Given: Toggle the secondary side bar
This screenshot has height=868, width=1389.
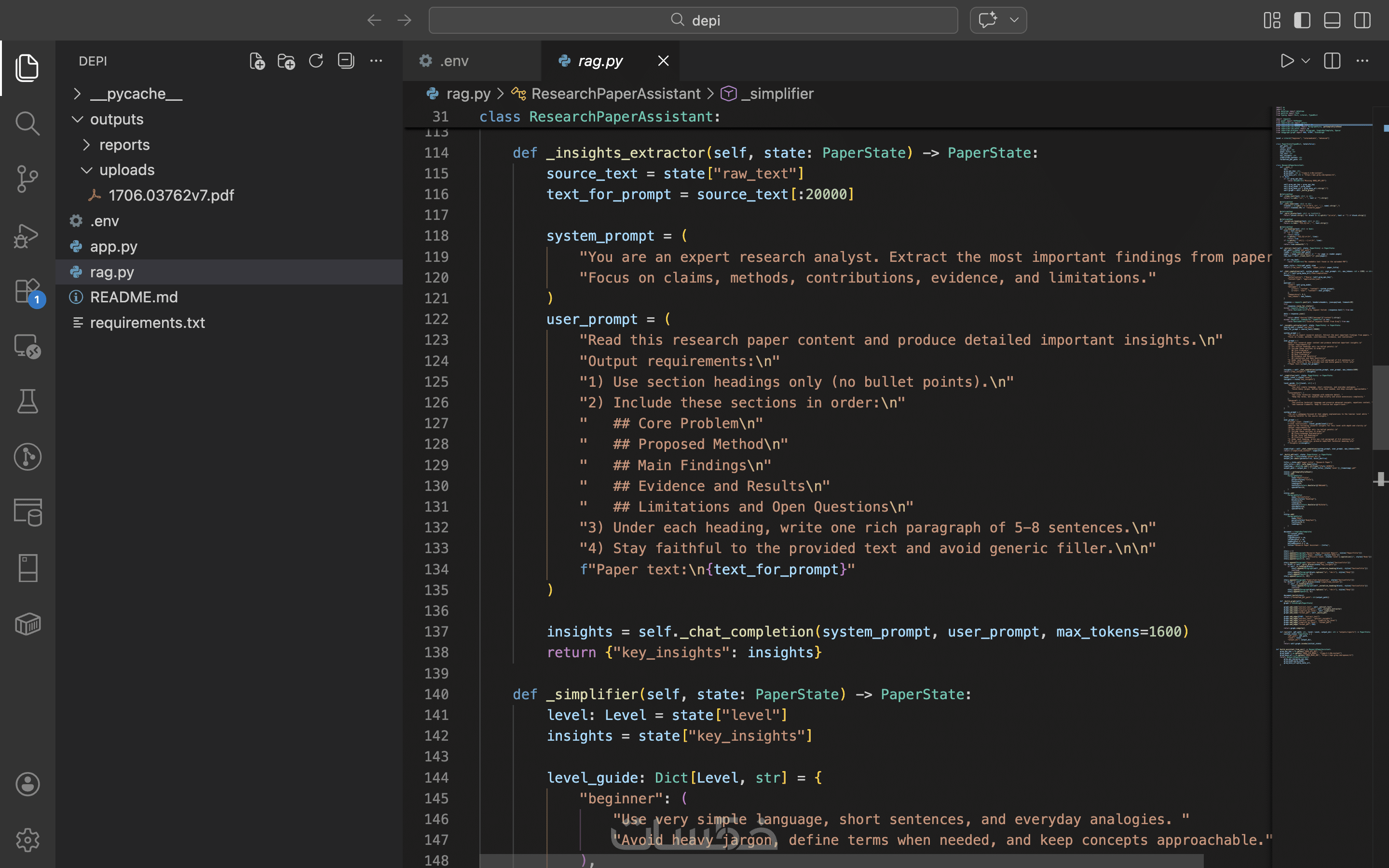Looking at the screenshot, I should pos(1362,20).
